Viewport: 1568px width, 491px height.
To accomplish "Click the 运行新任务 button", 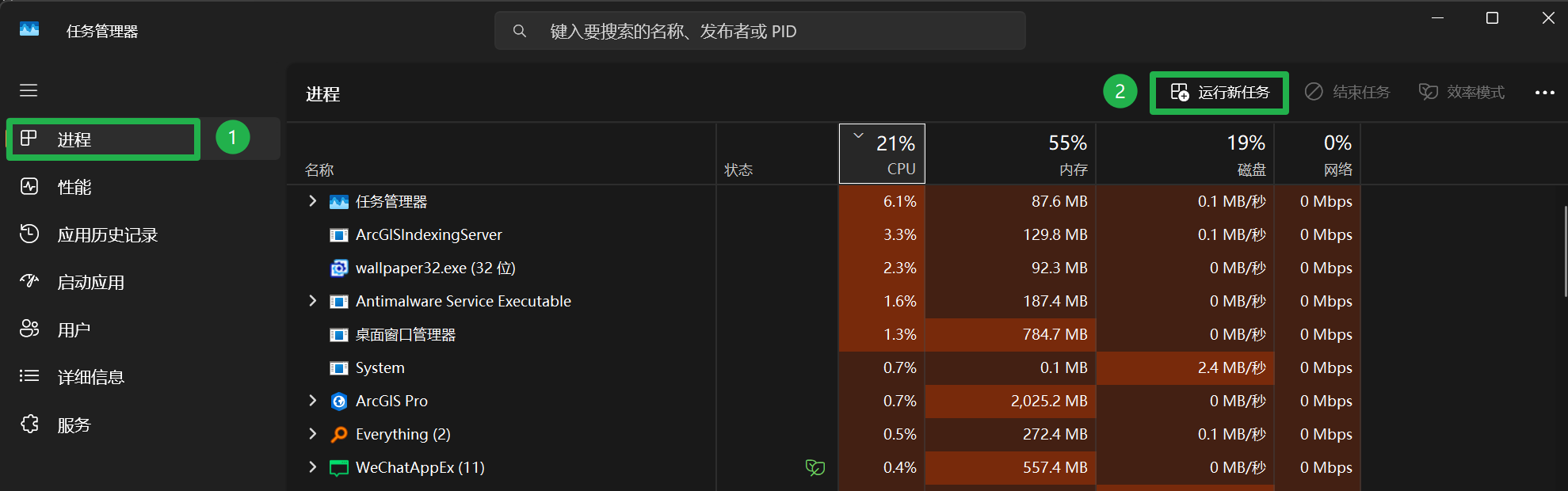I will point(1219,92).
